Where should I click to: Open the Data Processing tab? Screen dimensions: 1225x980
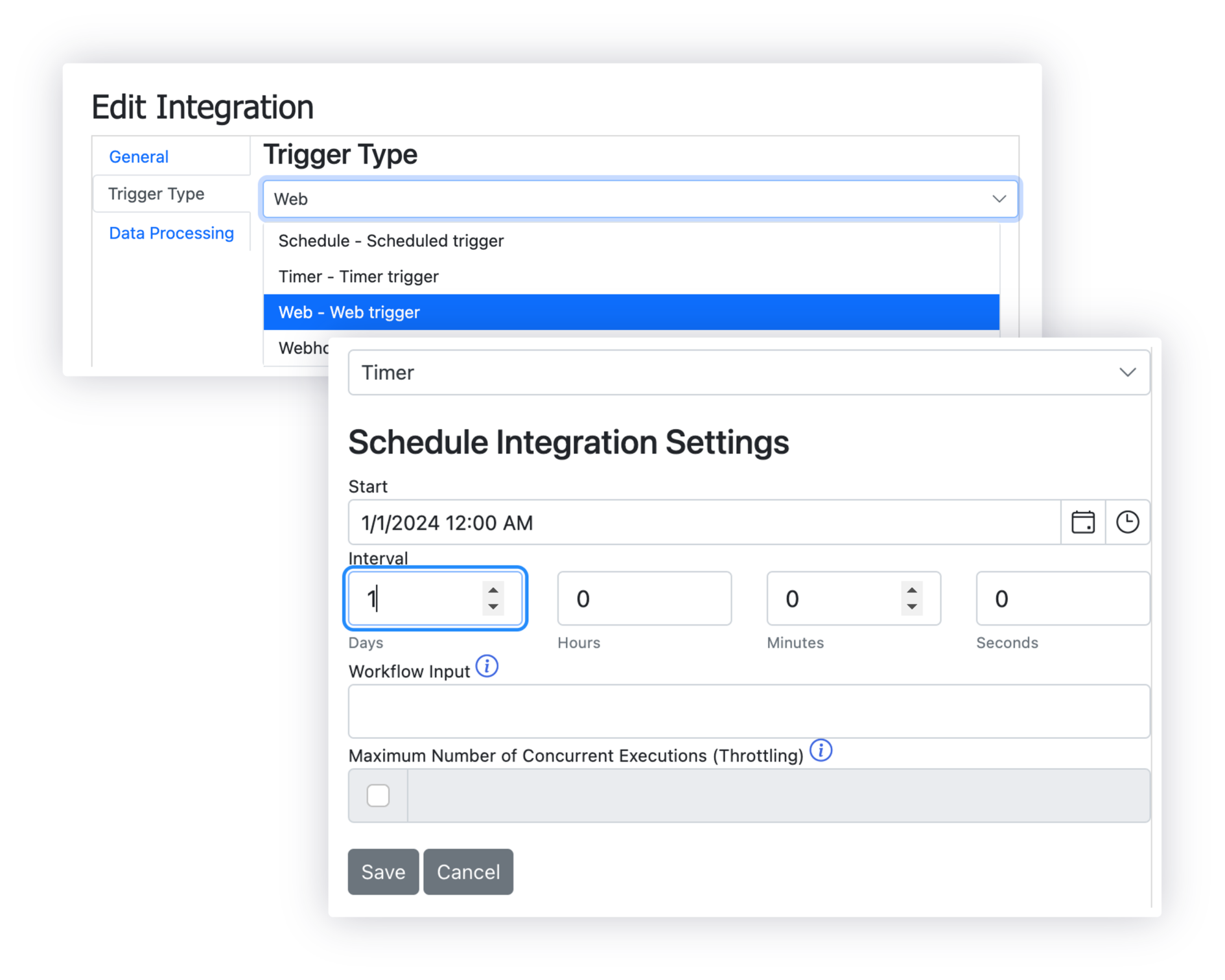171,232
